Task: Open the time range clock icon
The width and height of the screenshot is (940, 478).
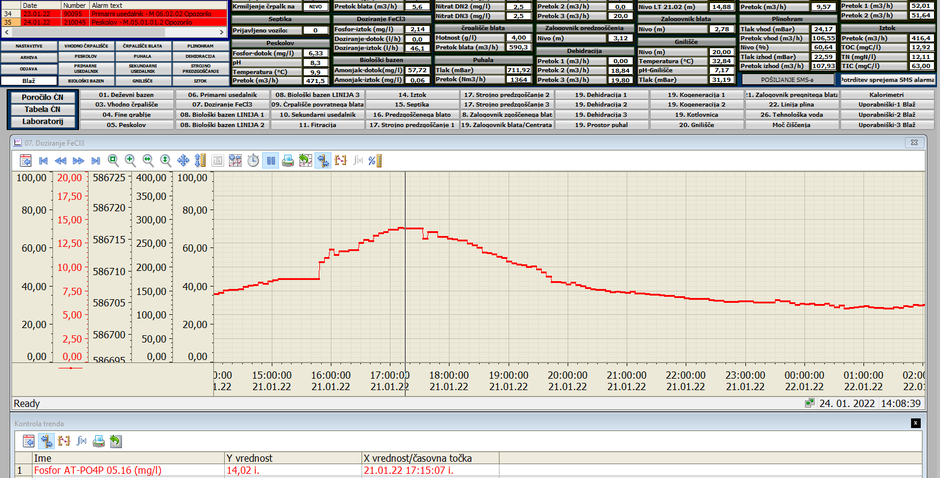Action: point(253,160)
